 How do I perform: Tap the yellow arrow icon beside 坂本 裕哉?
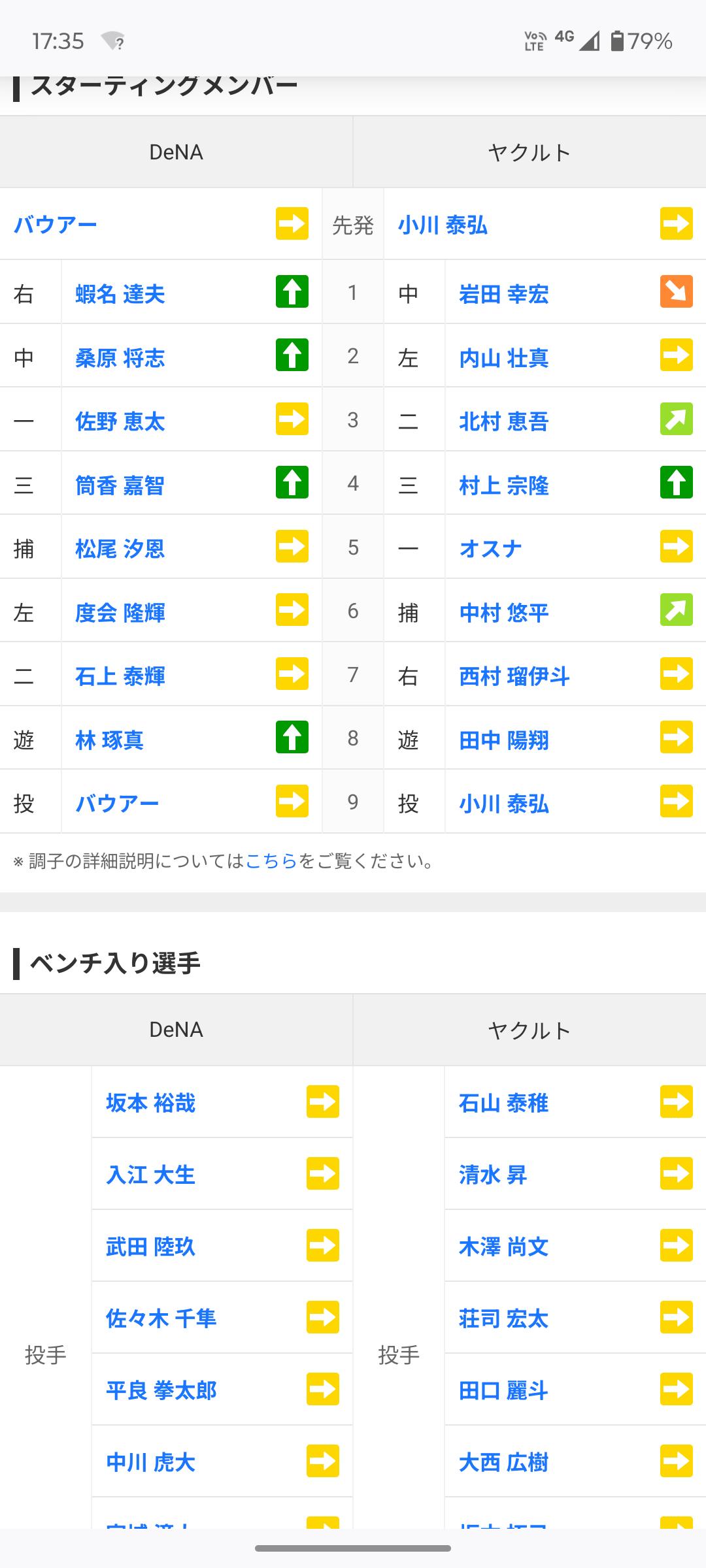322,1102
